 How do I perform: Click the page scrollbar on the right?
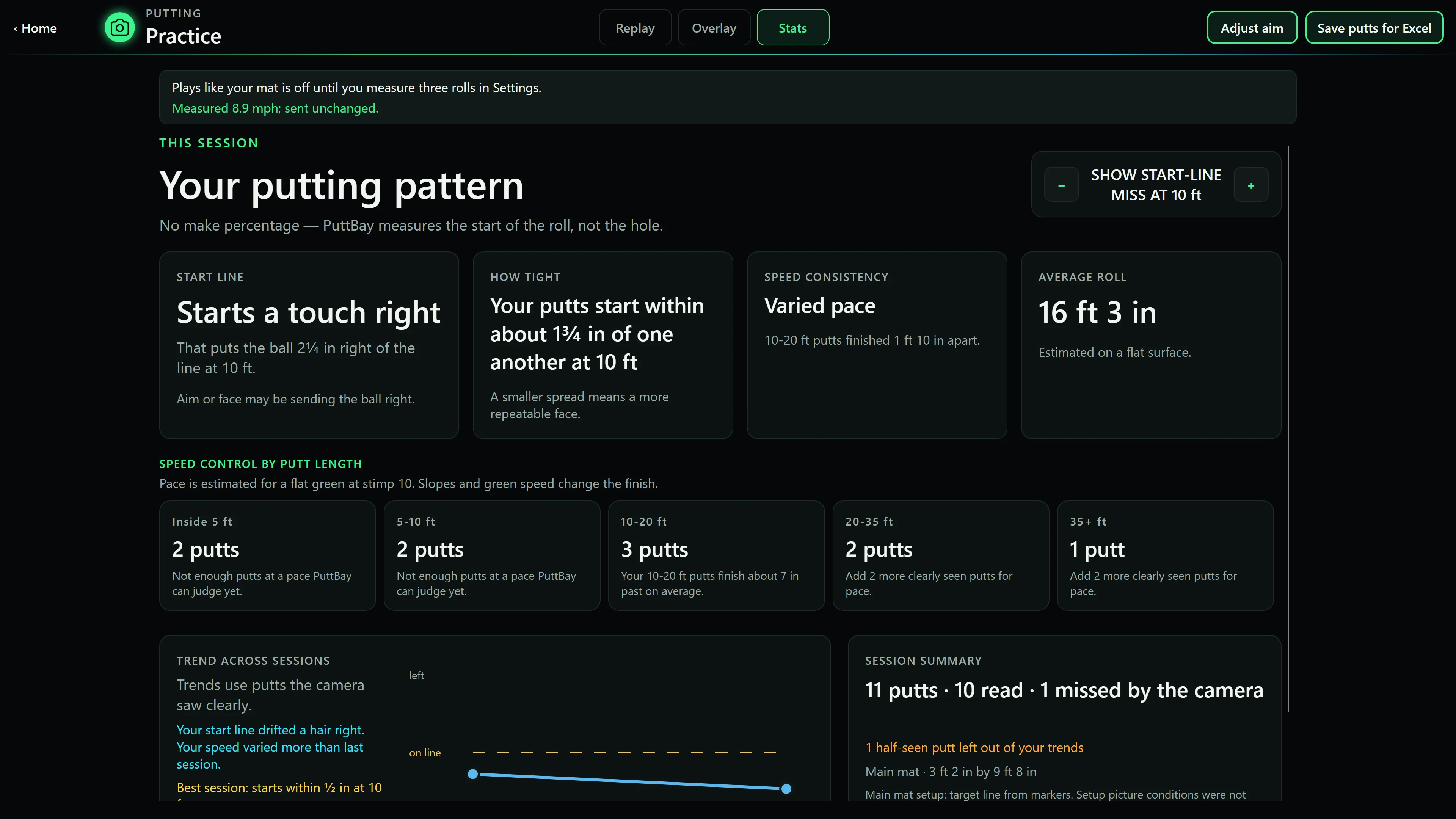1288,428
